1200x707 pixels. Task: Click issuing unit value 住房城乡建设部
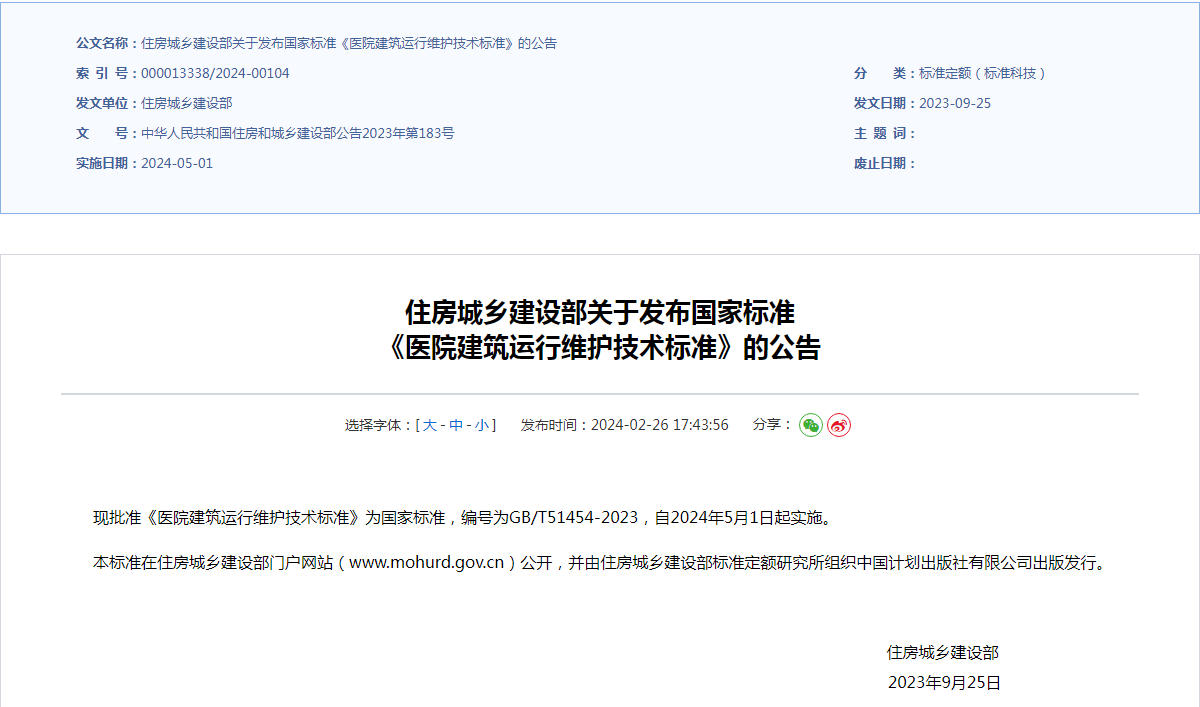(x=187, y=103)
